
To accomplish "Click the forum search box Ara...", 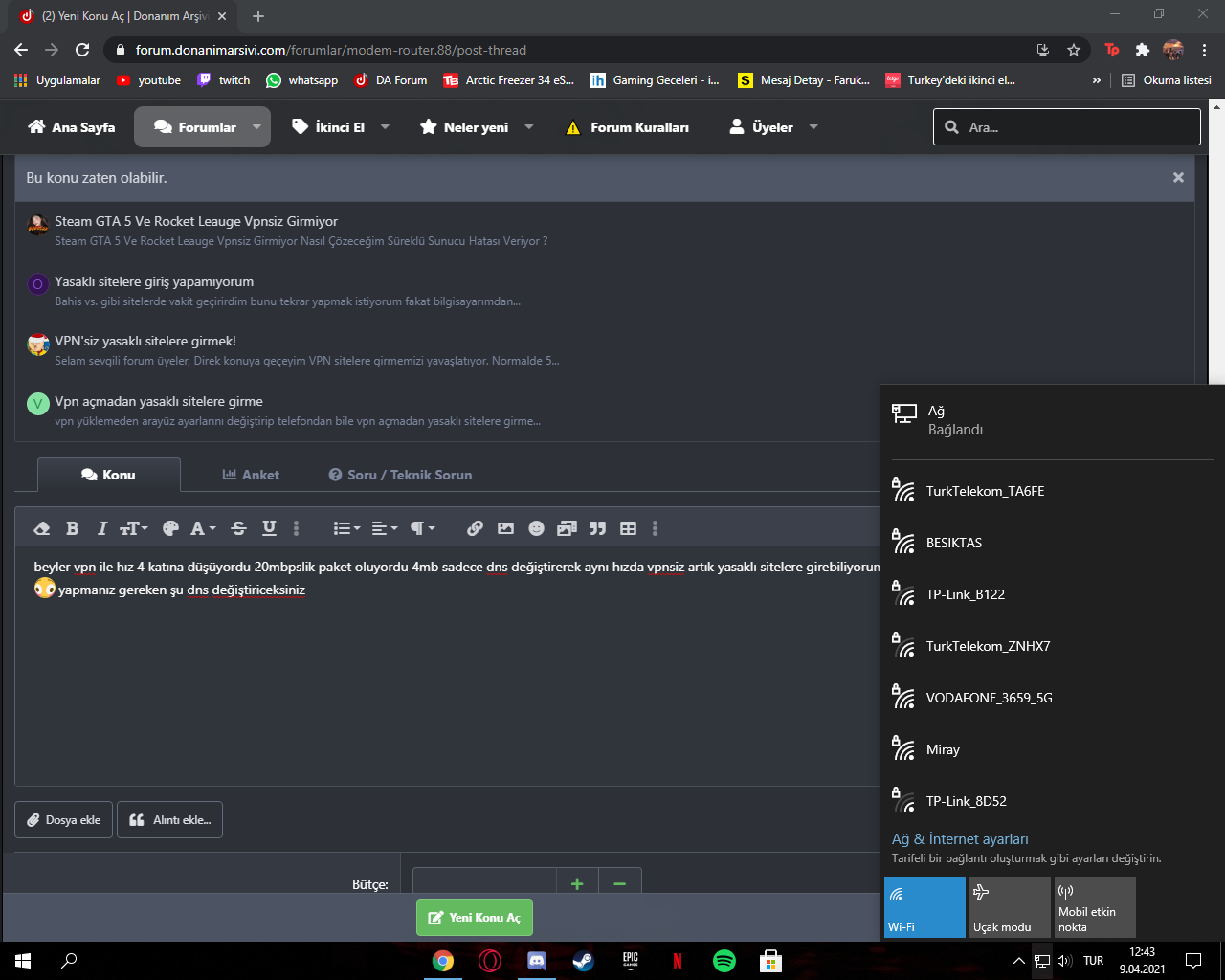I will pos(1067,126).
